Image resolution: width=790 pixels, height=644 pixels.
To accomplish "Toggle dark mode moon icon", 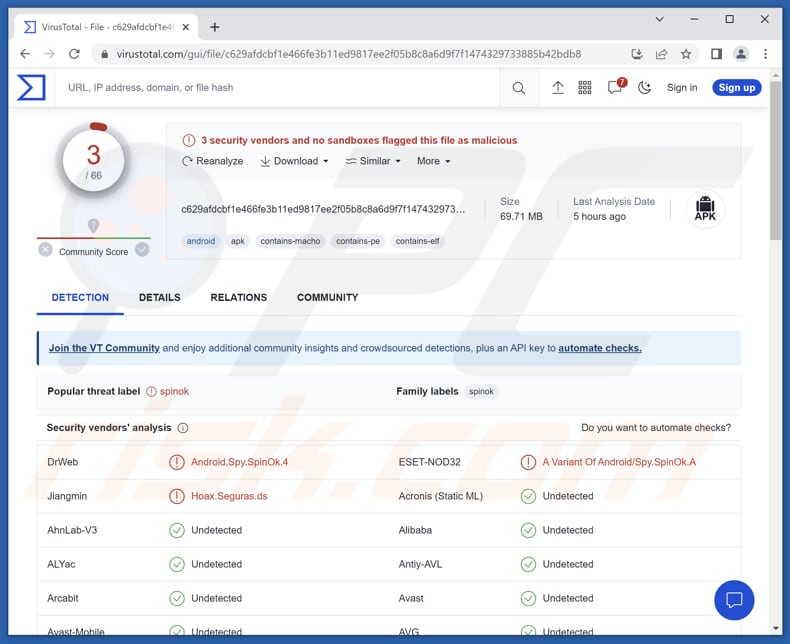I will pos(644,88).
